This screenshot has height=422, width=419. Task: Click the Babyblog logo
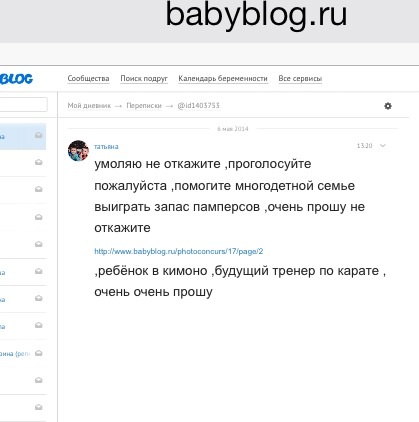click(16, 79)
